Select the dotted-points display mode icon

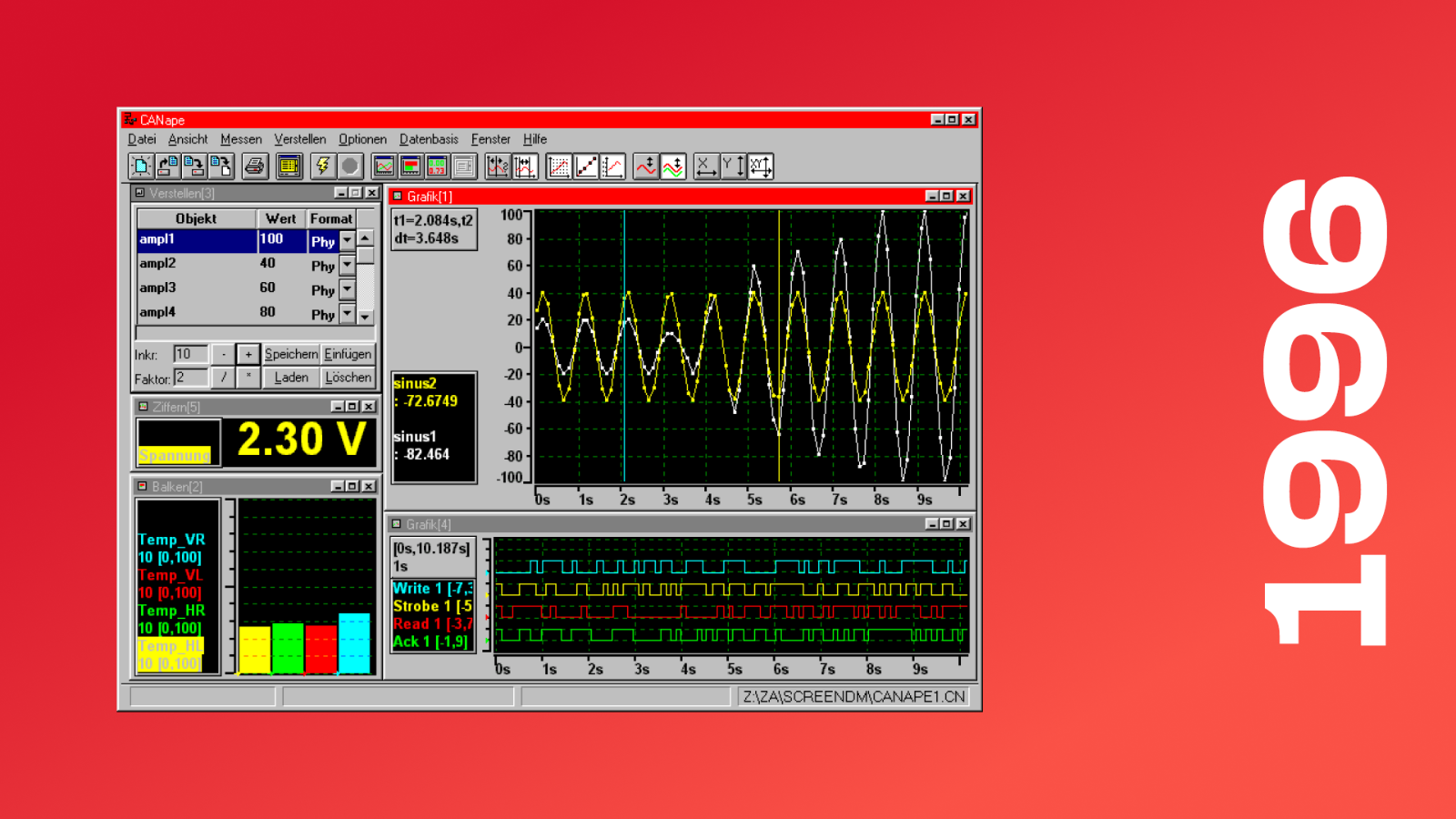coord(559,166)
